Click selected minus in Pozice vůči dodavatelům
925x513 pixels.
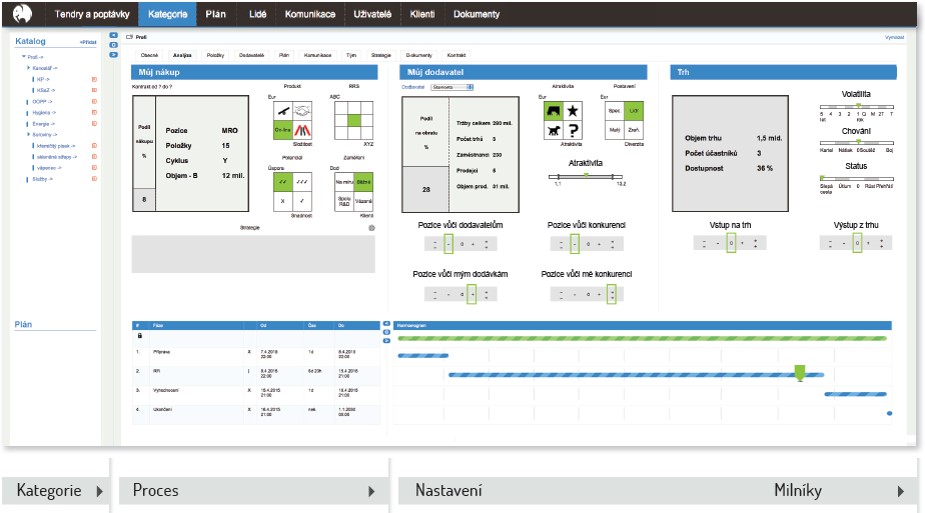(x=448, y=244)
